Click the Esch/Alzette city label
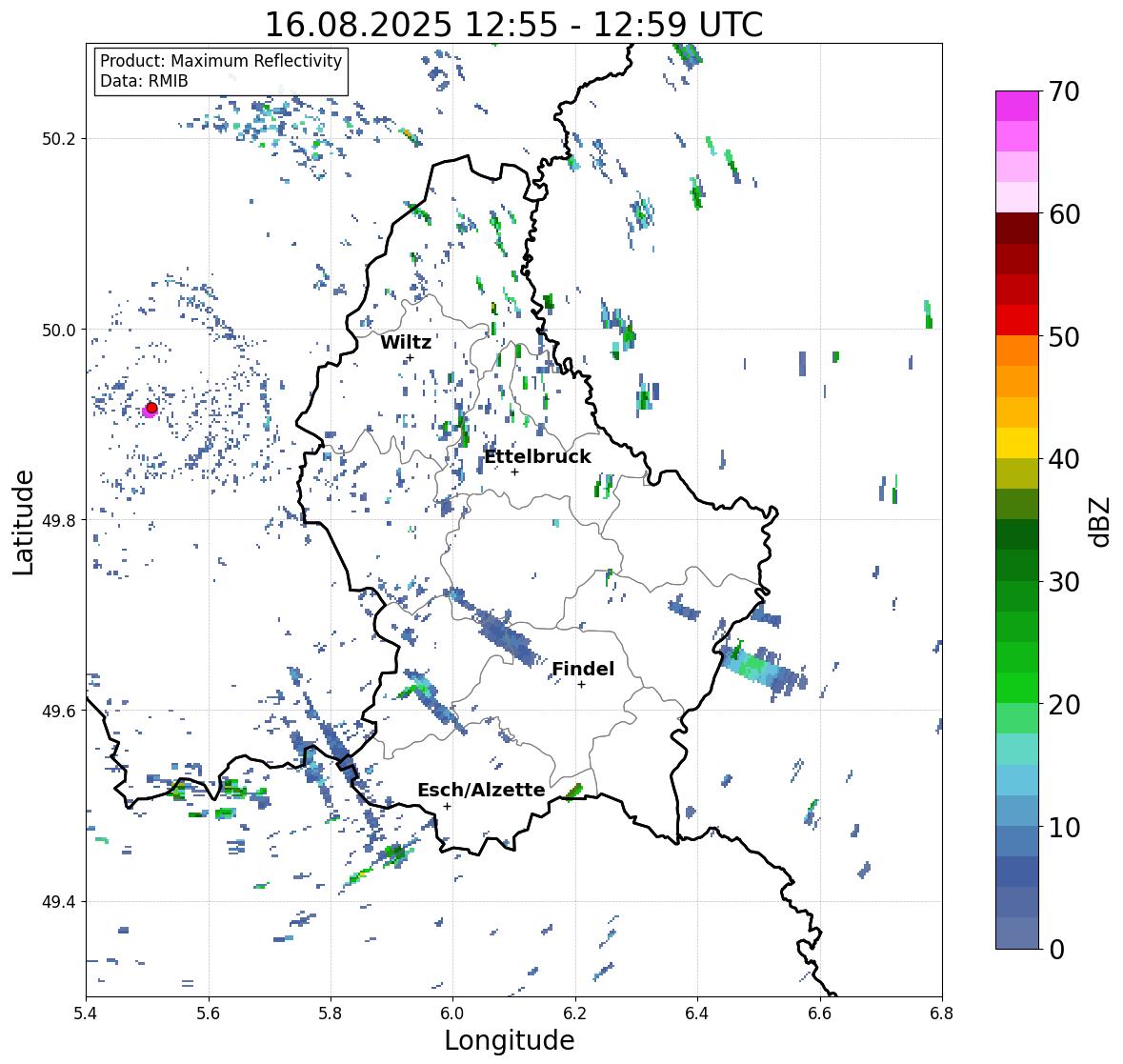This screenshot has height=1064, width=1123. (x=481, y=790)
